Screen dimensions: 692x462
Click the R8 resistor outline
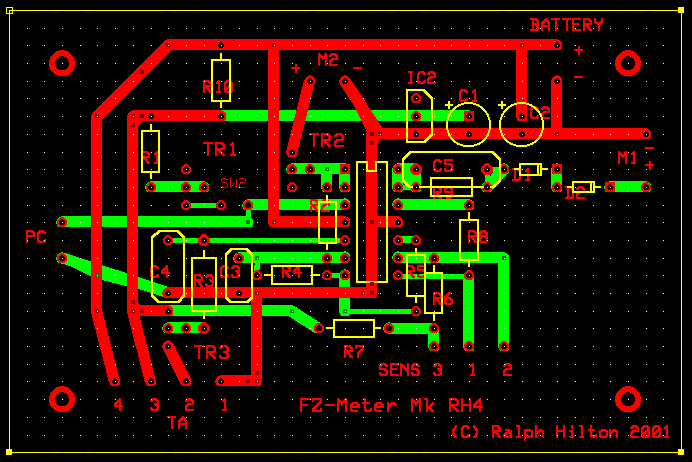471,239
